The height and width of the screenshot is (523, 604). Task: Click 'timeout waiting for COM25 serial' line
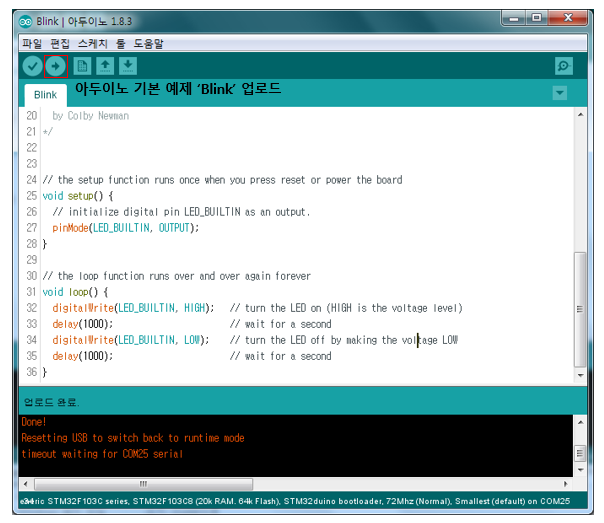(x=102, y=454)
